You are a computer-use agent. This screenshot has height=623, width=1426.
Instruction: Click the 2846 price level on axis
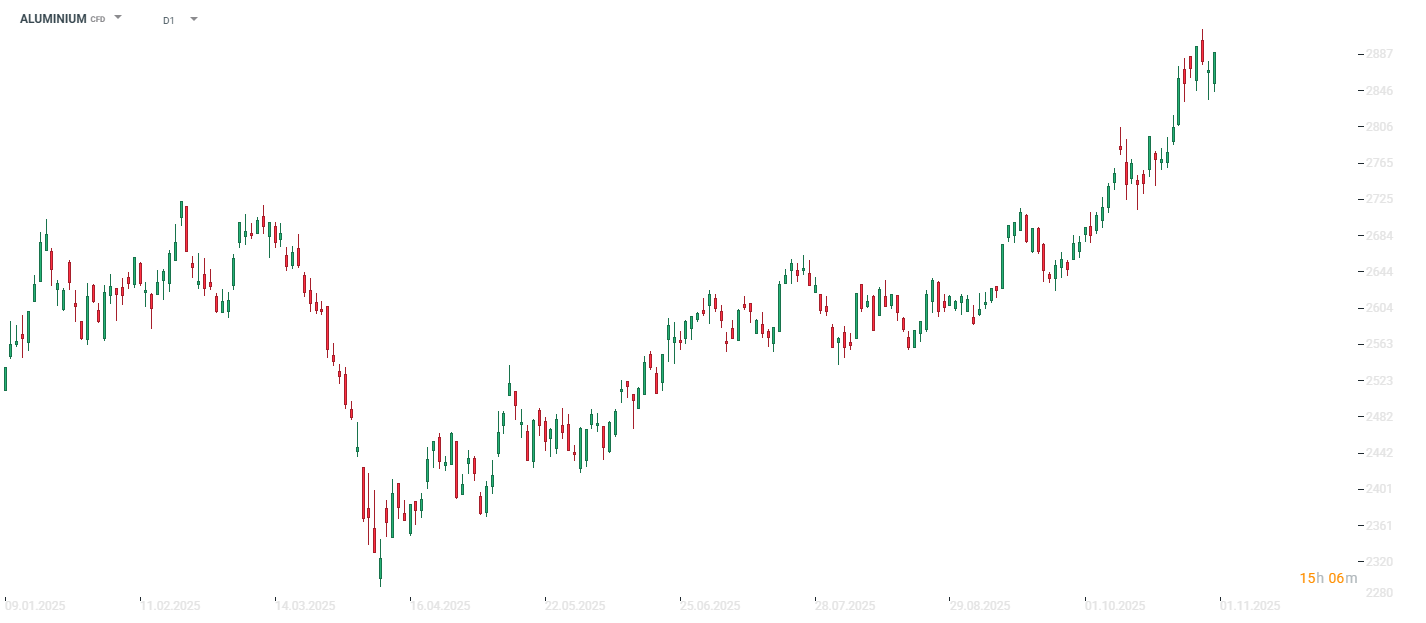1379,91
